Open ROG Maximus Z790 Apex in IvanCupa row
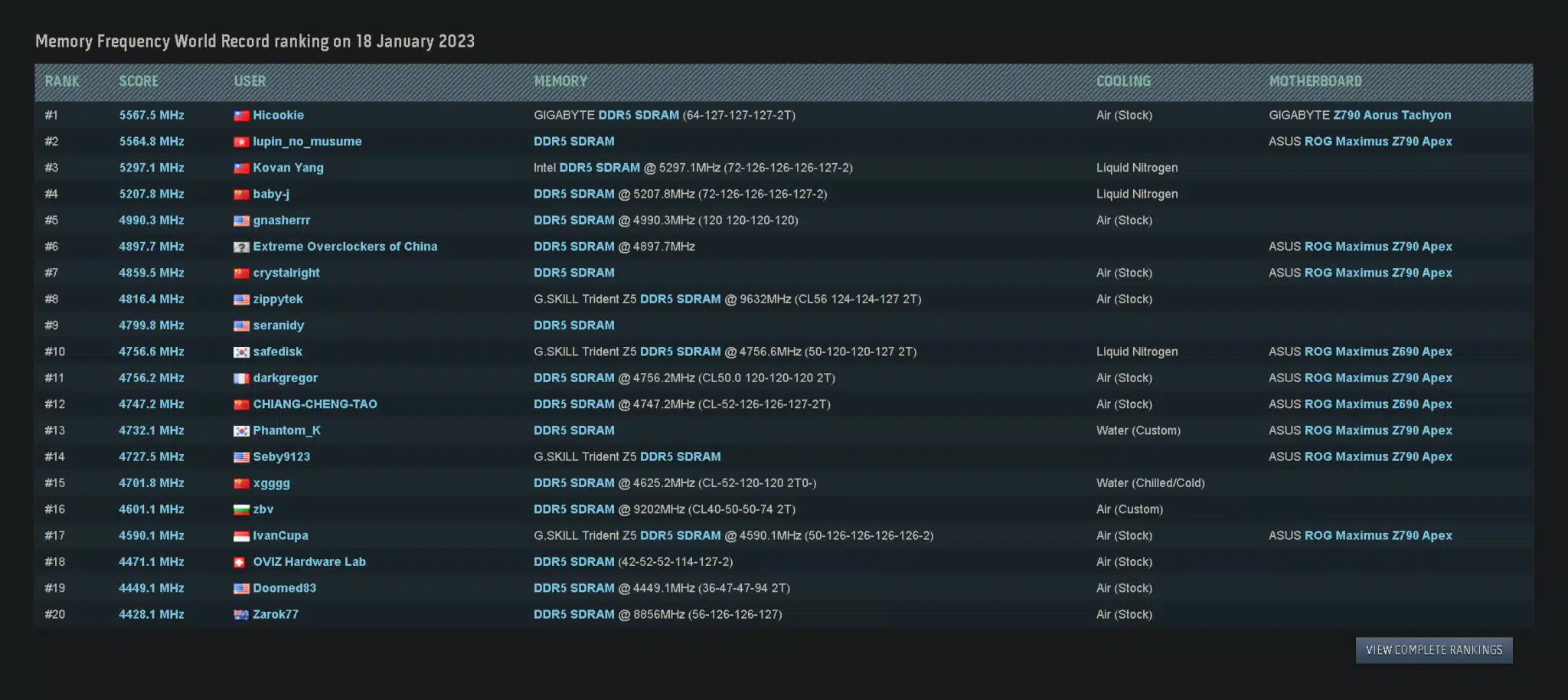The width and height of the screenshot is (1568, 700). click(x=1378, y=535)
